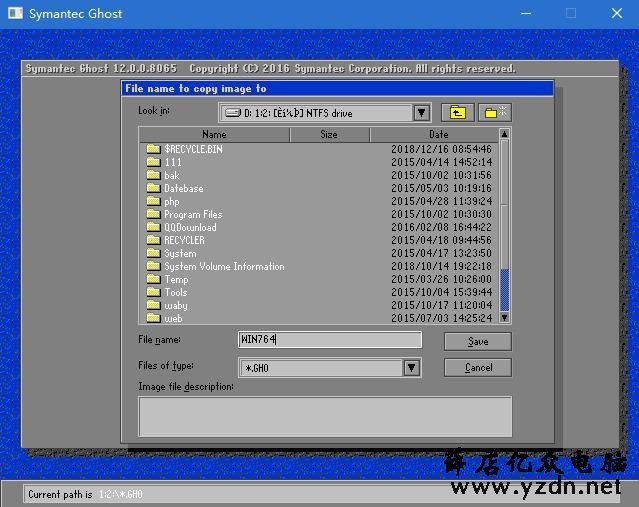Screen dimensions: 639x507
Task: Click the bak folder name
Action: 172,175
